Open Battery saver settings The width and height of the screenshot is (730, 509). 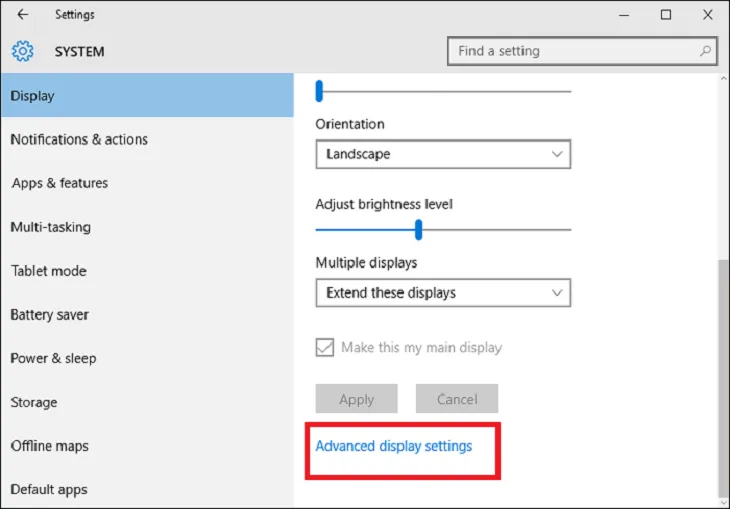[50, 315]
